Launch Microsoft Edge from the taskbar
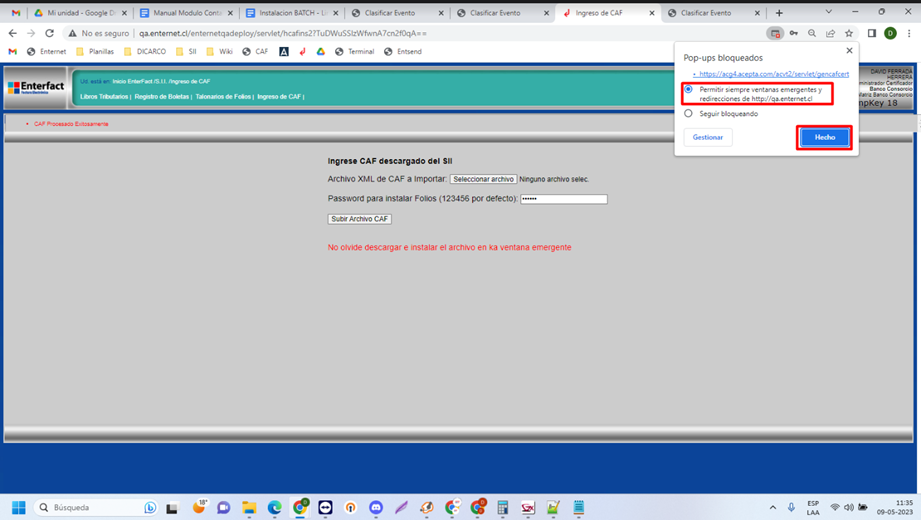Image resolution: width=921 pixels, height=520 pixels. pos(274,508)
